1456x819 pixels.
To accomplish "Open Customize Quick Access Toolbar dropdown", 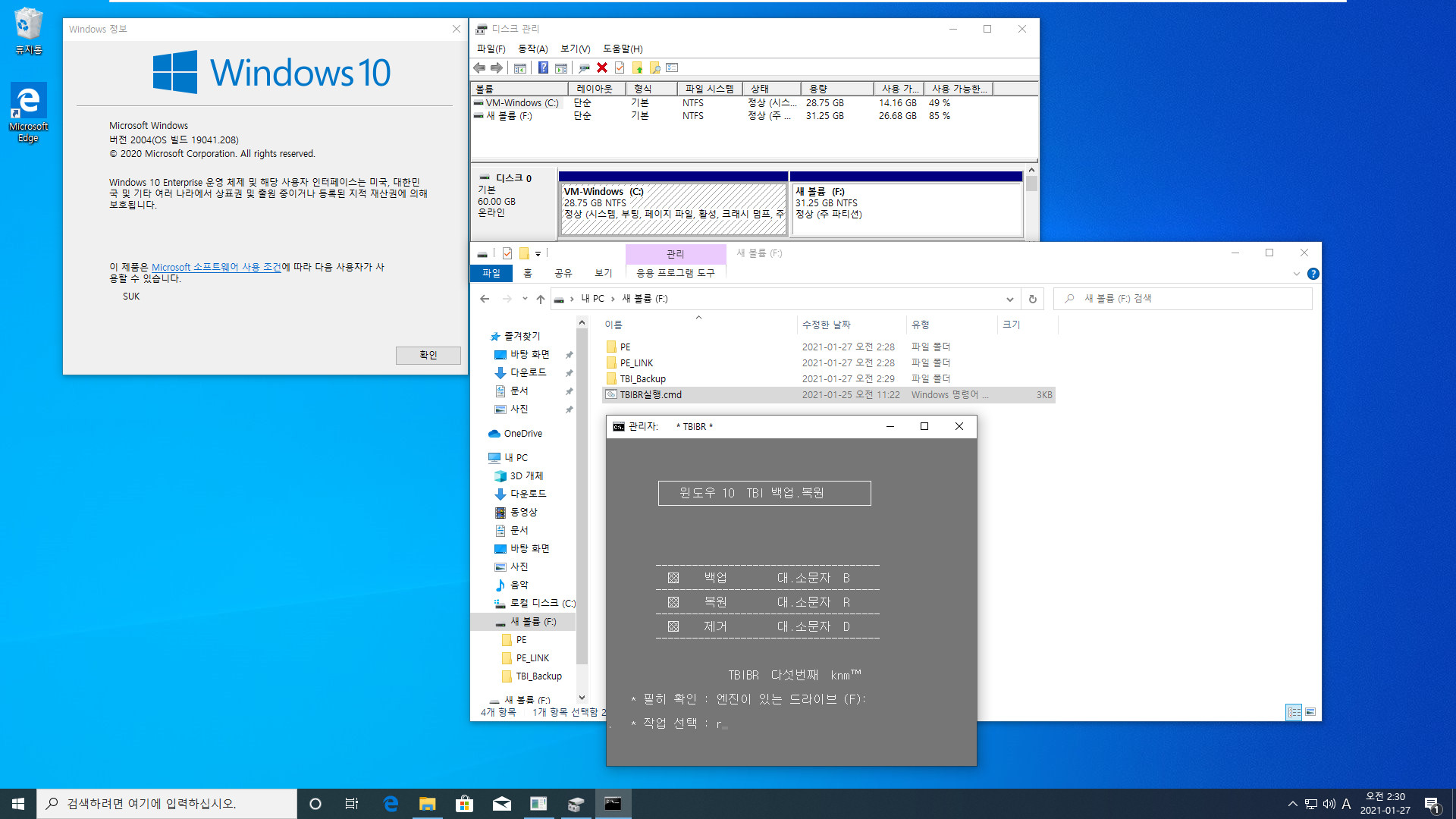I will 538,254.
